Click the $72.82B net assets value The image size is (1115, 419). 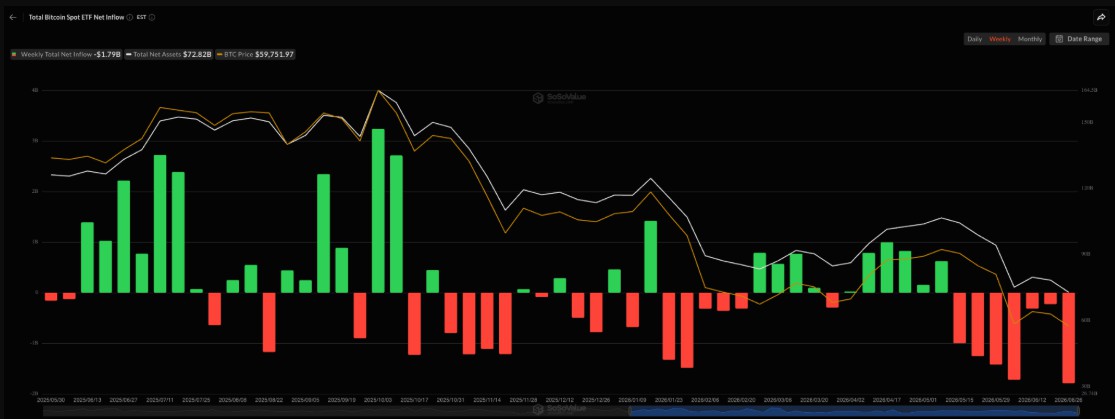tap(197, 54)
